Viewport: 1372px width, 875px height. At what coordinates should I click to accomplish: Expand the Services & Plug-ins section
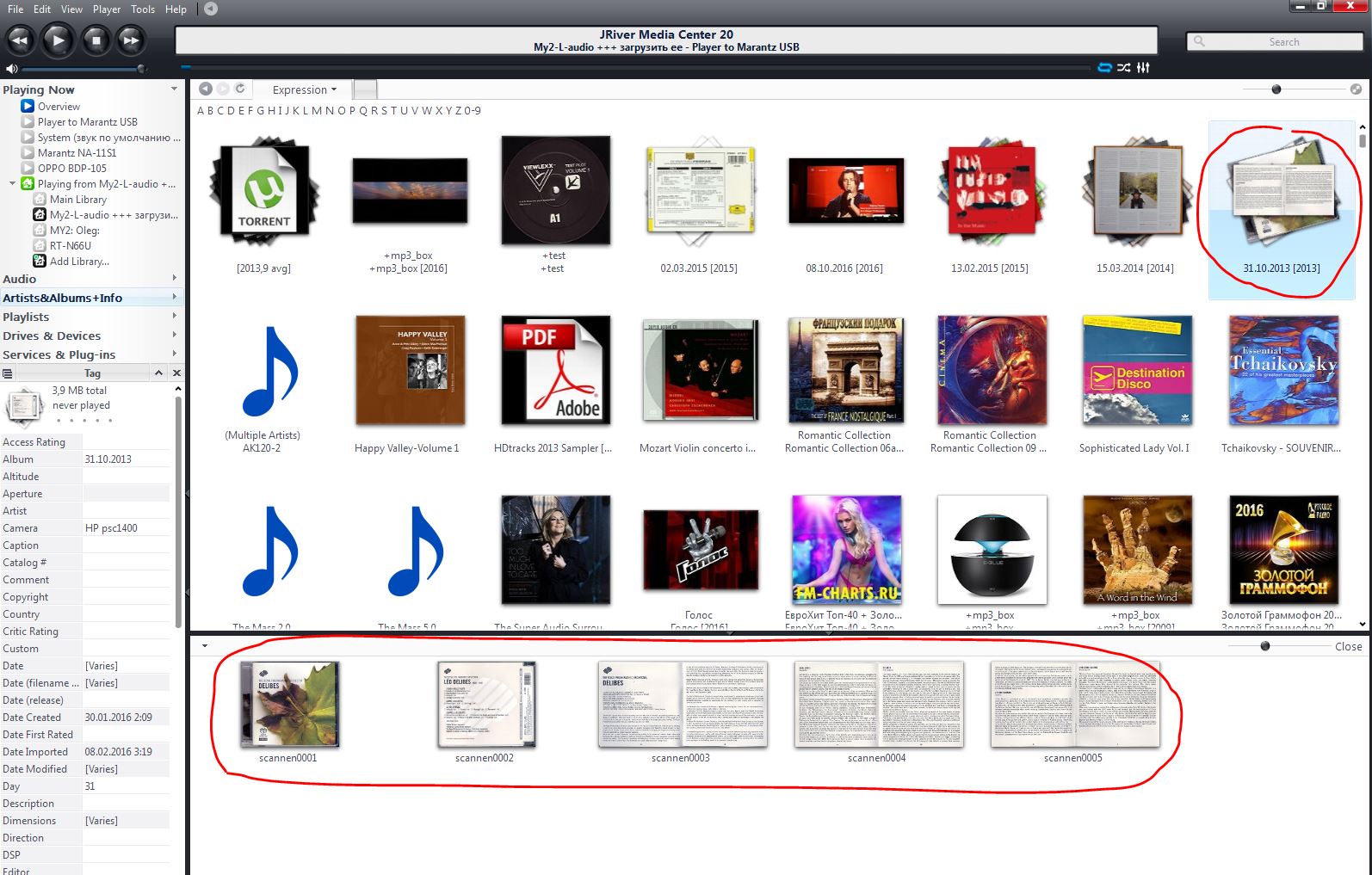pyautogui.click(x=175, y=354)
